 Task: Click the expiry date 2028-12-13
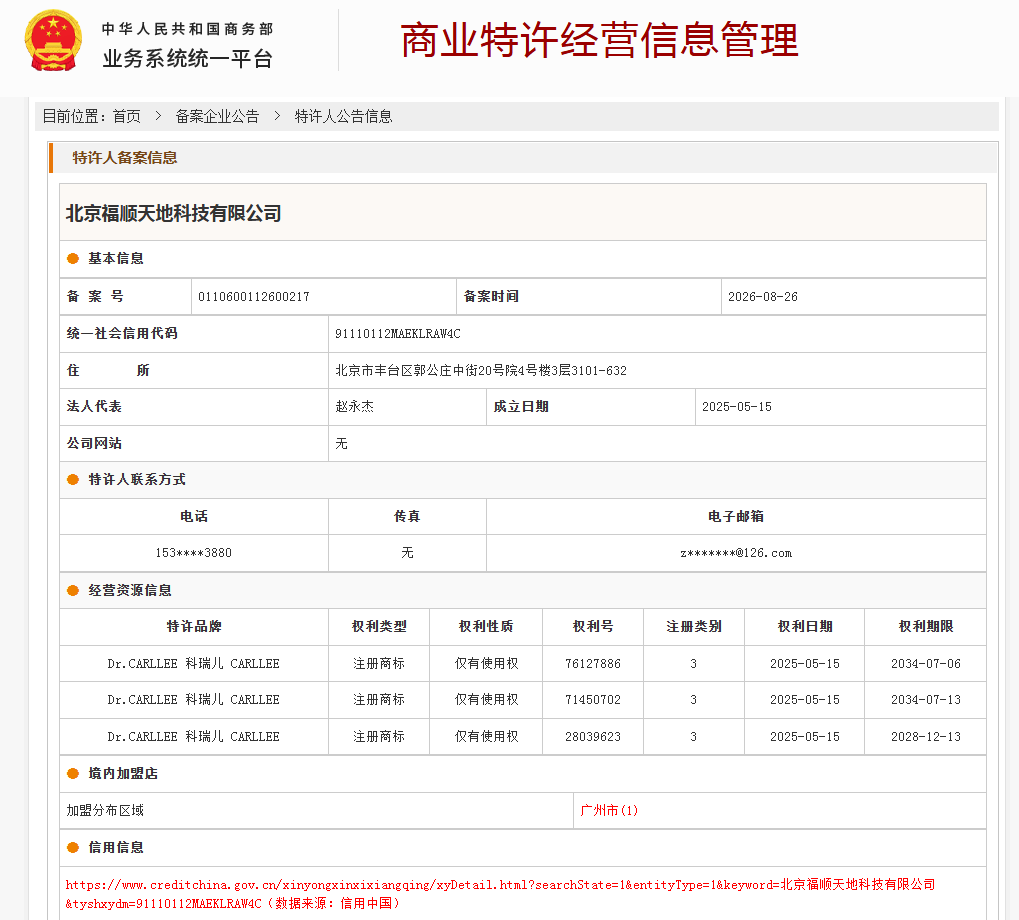(x=925, y=737)
